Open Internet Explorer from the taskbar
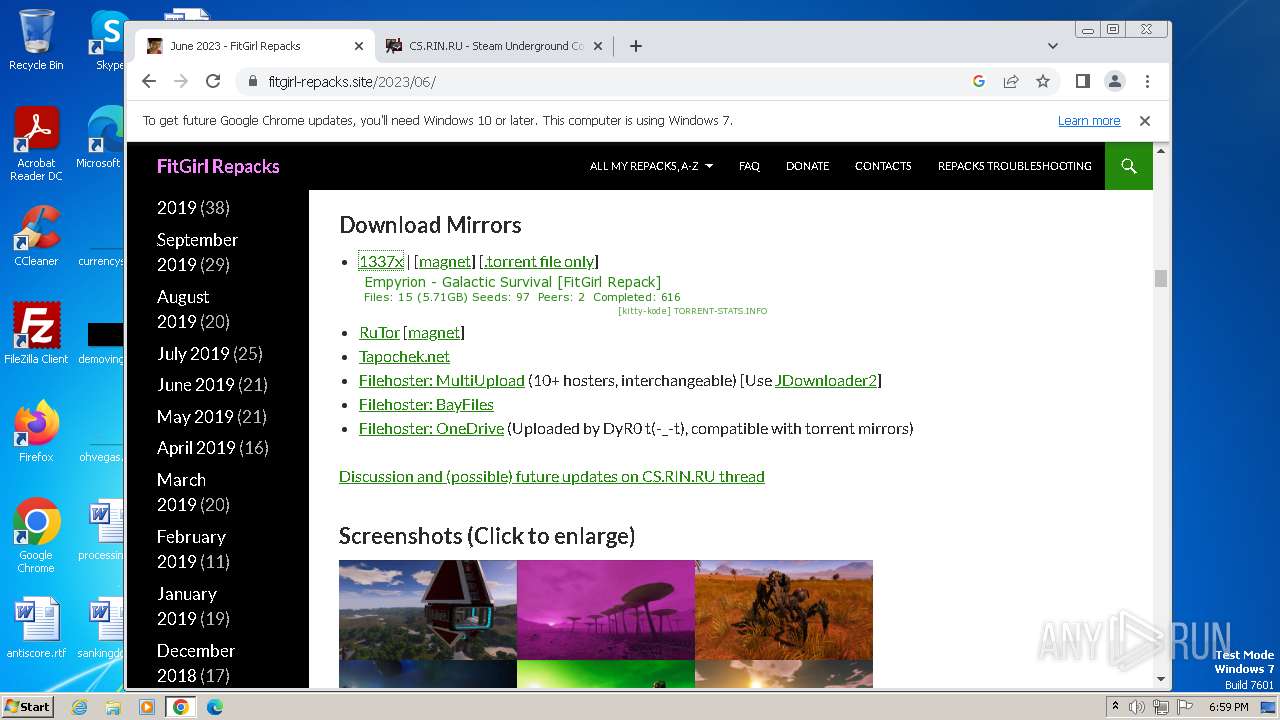Screen dimensions: 1280x720 (x=79, y=707)
